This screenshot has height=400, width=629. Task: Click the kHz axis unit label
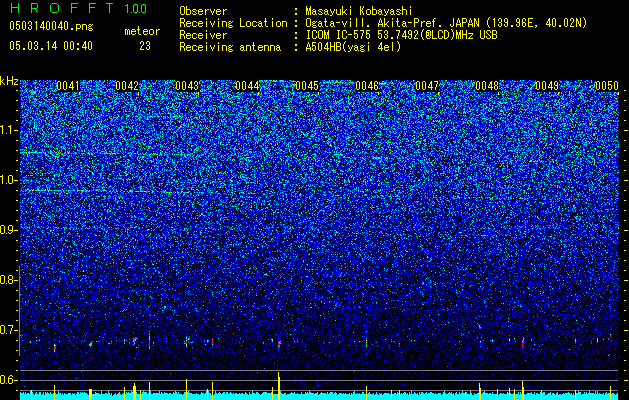(x=9, y=81)
